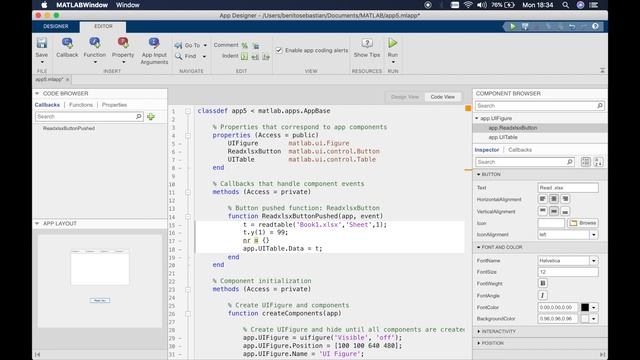Expand the POSITION section
Image resolution: width=640 pixels, height=360 pixels.
tap(479, 343)
